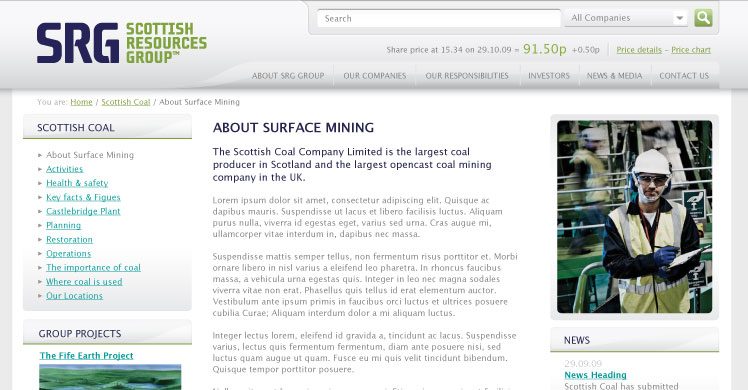Select About Surface Mining in the sidebar
This screenshot has width=748, height=390.
90,155
